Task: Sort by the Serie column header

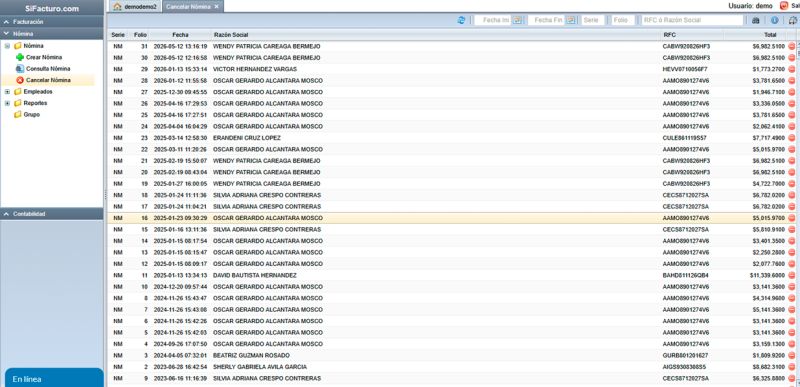Action: coord(118,35)
